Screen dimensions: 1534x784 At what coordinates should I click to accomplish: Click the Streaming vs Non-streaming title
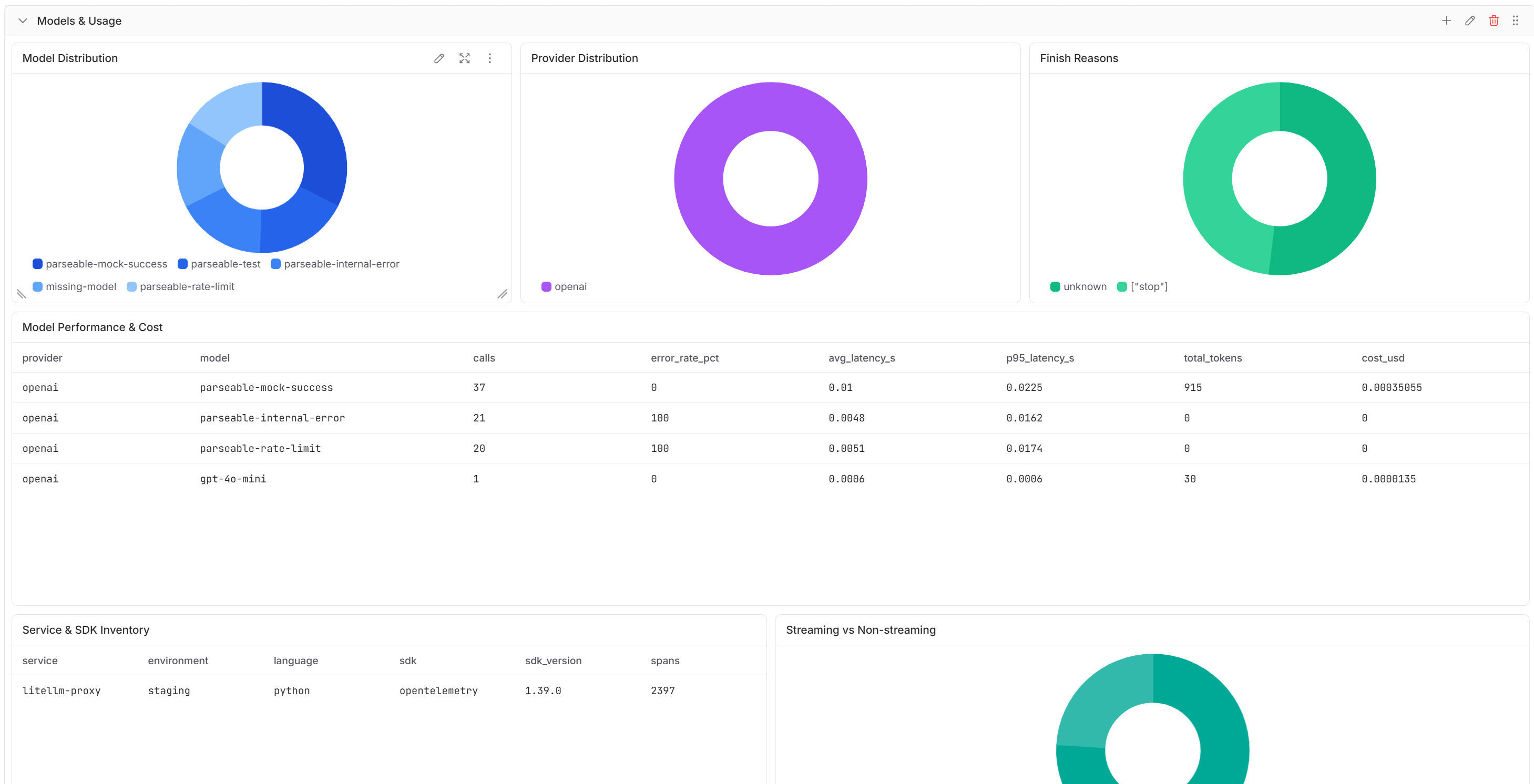click(861, 630)
